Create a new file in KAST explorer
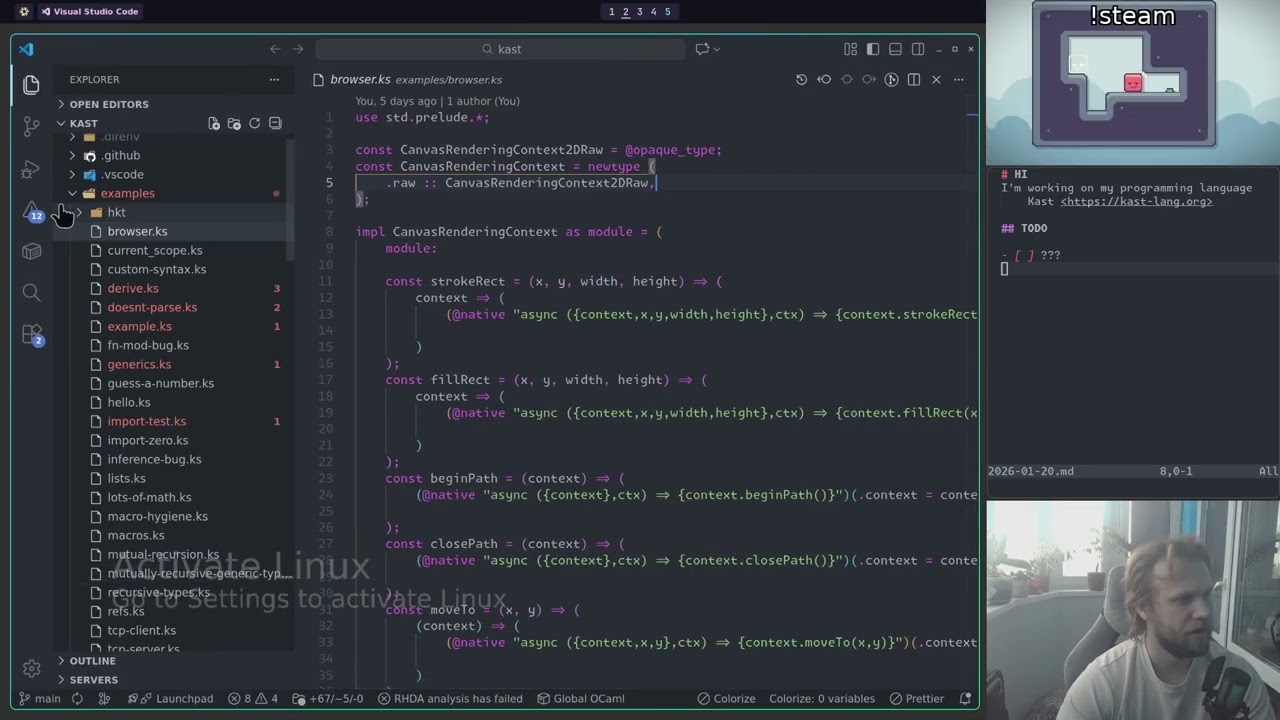Image resolution: width=1280 pixels, height=720 pixels. [214, 123]
